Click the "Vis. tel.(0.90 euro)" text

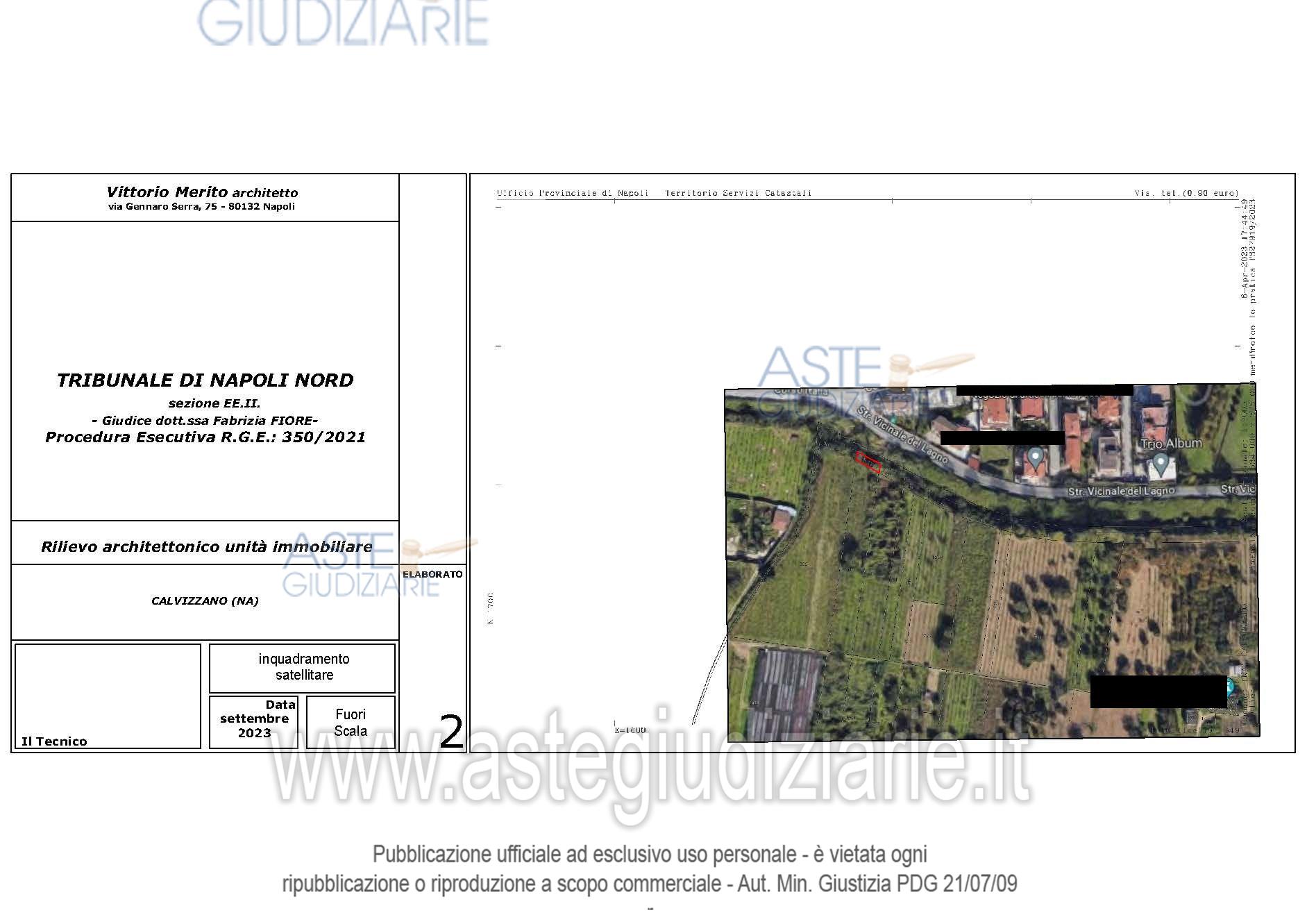click(1187, 193)
